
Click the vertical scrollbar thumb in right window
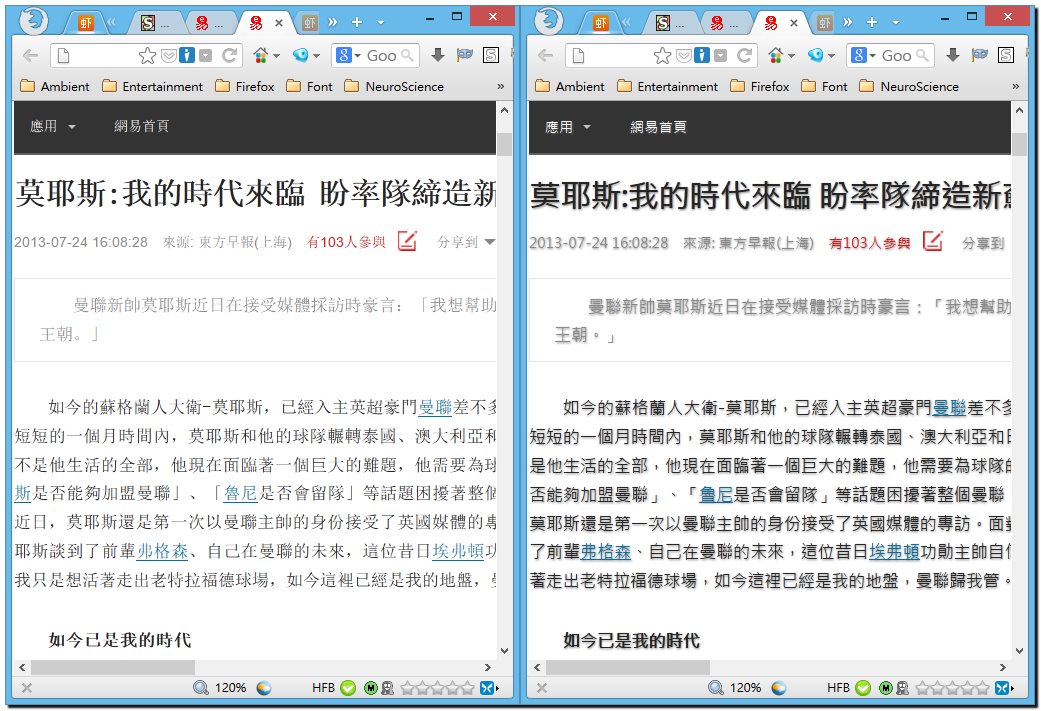coord(1019,143)
